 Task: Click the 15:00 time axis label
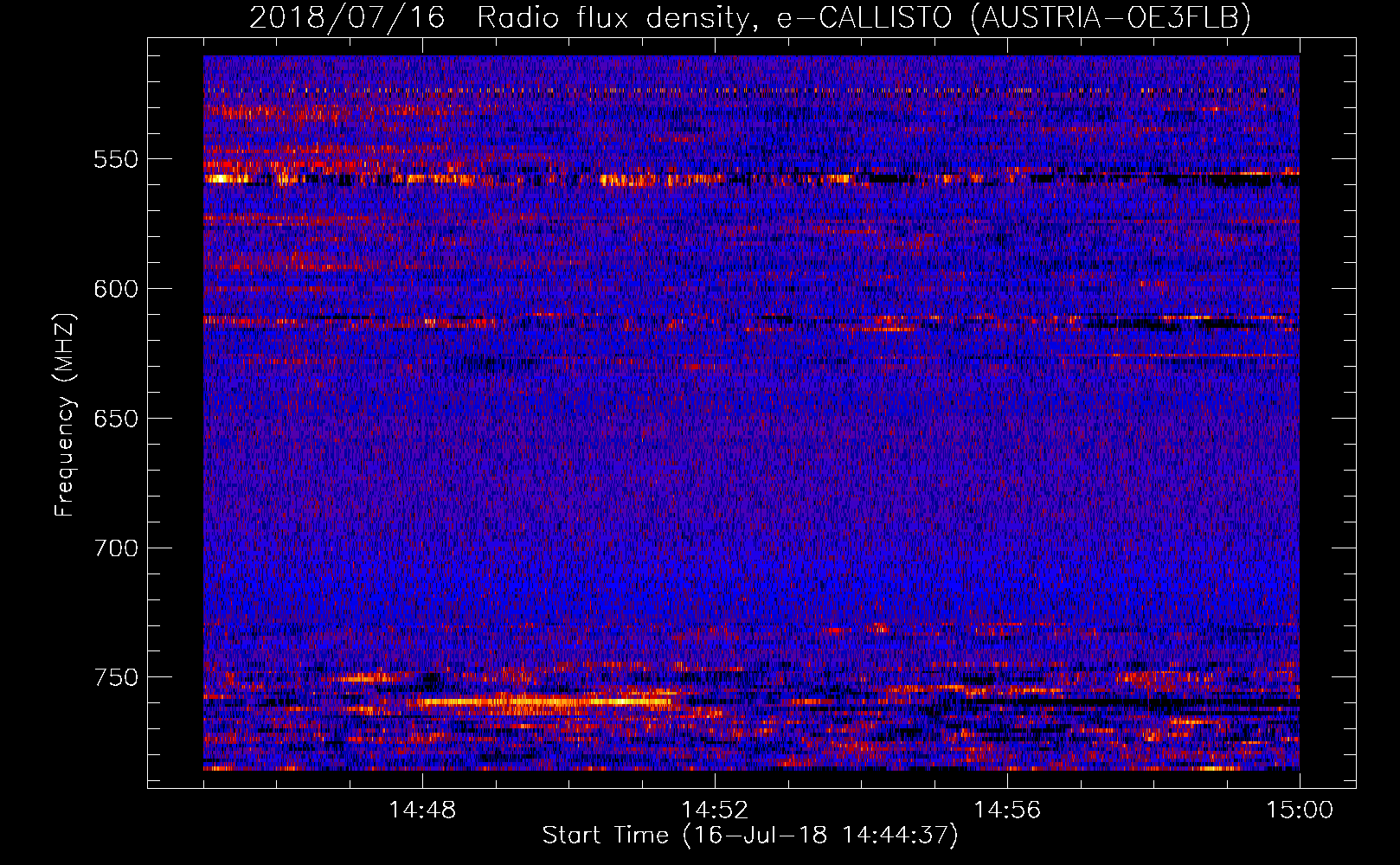[1300, 811]
